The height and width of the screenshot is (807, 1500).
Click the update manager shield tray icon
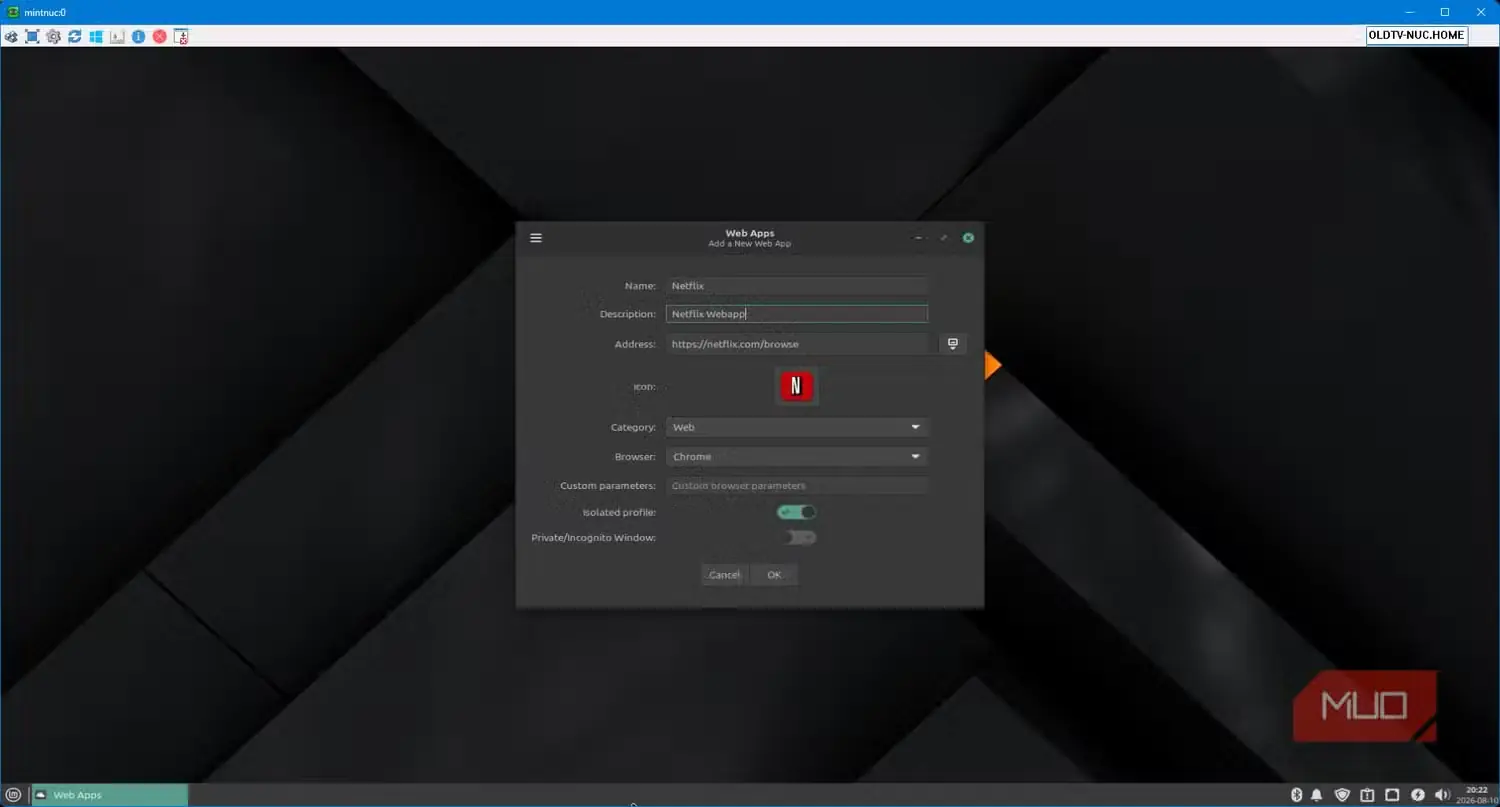1342,795
